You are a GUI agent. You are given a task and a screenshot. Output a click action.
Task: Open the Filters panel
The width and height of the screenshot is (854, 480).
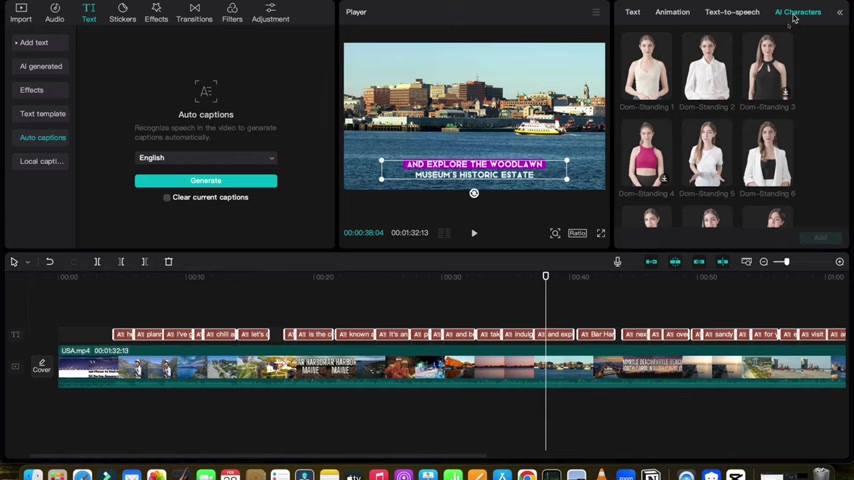[x=232, y=12]
